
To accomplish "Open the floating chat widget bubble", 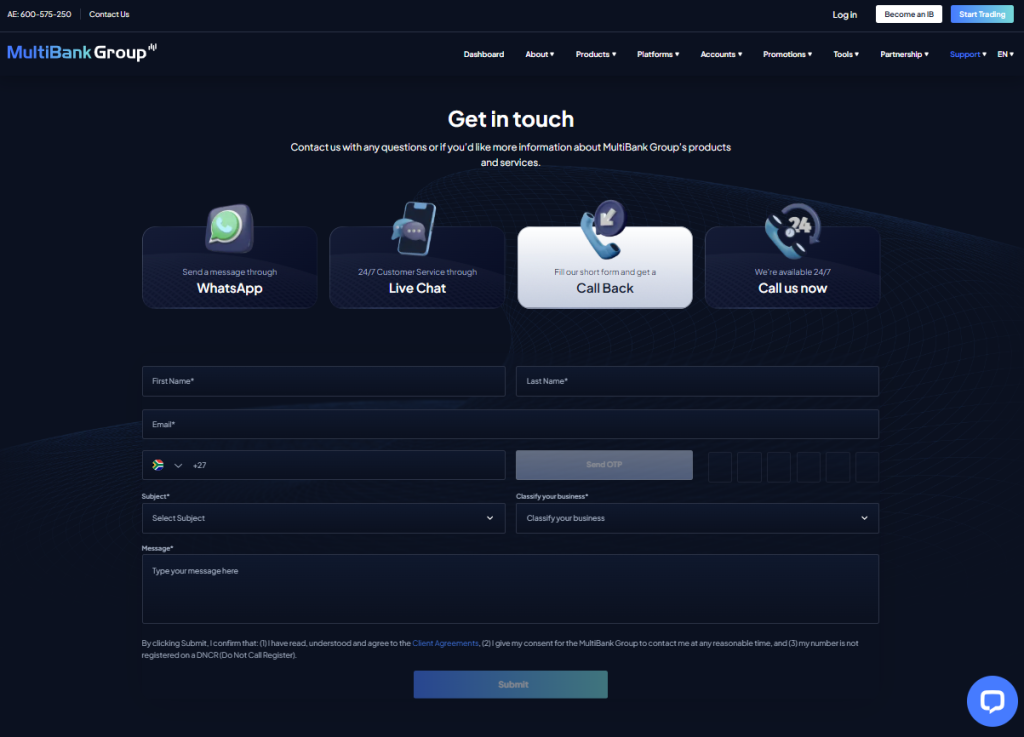I will pyautogui.click(x=991, y=701).
